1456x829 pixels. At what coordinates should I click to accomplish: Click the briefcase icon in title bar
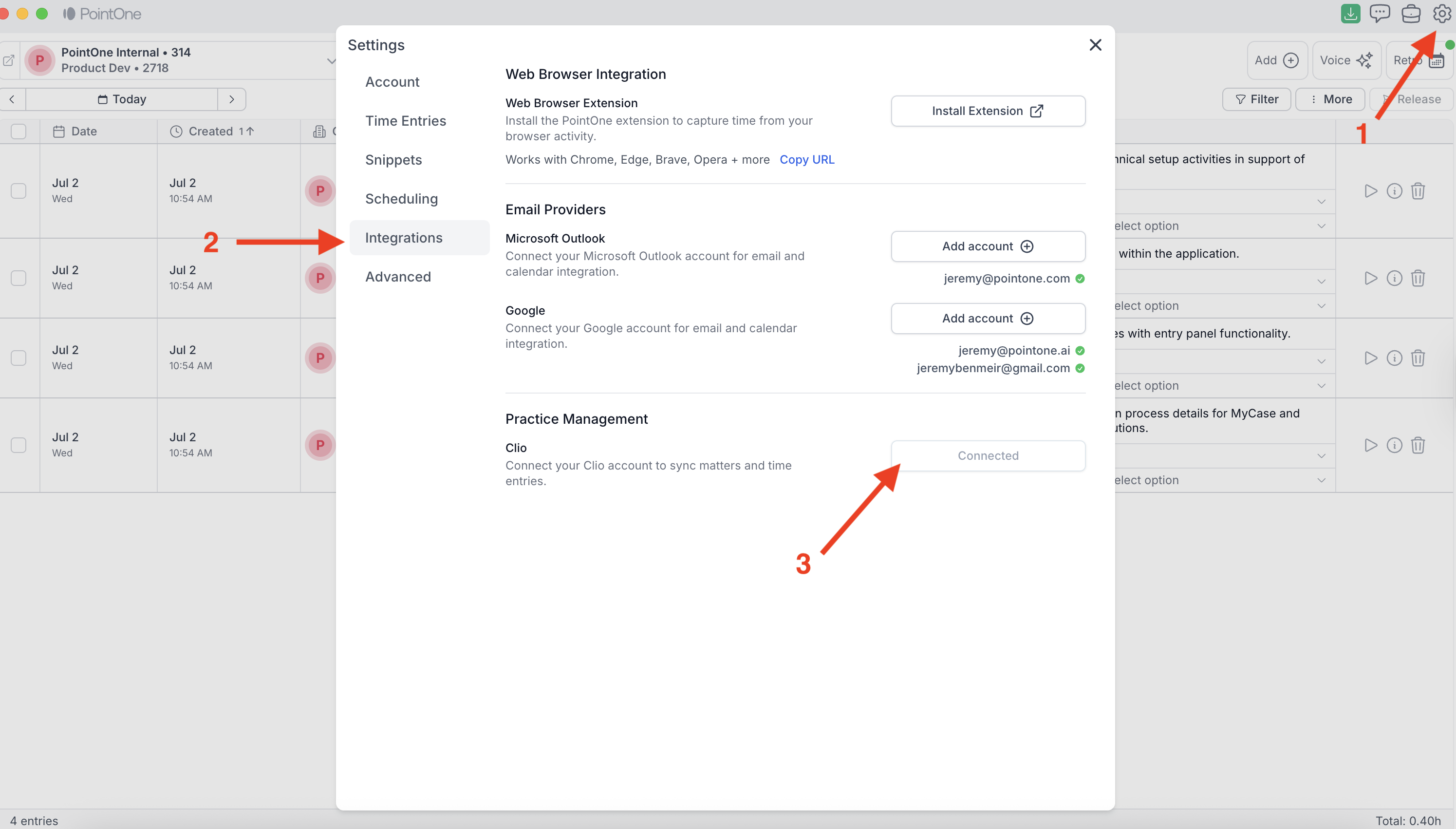[x=1410, y=14]
